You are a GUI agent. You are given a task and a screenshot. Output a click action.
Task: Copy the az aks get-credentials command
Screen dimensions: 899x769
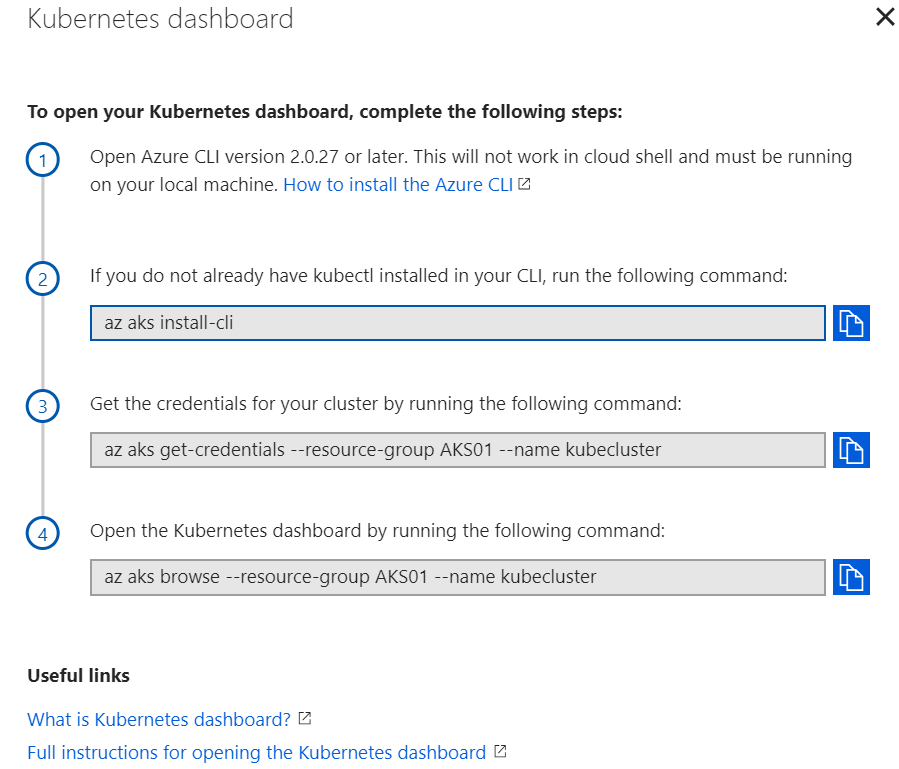pos(851,450)
